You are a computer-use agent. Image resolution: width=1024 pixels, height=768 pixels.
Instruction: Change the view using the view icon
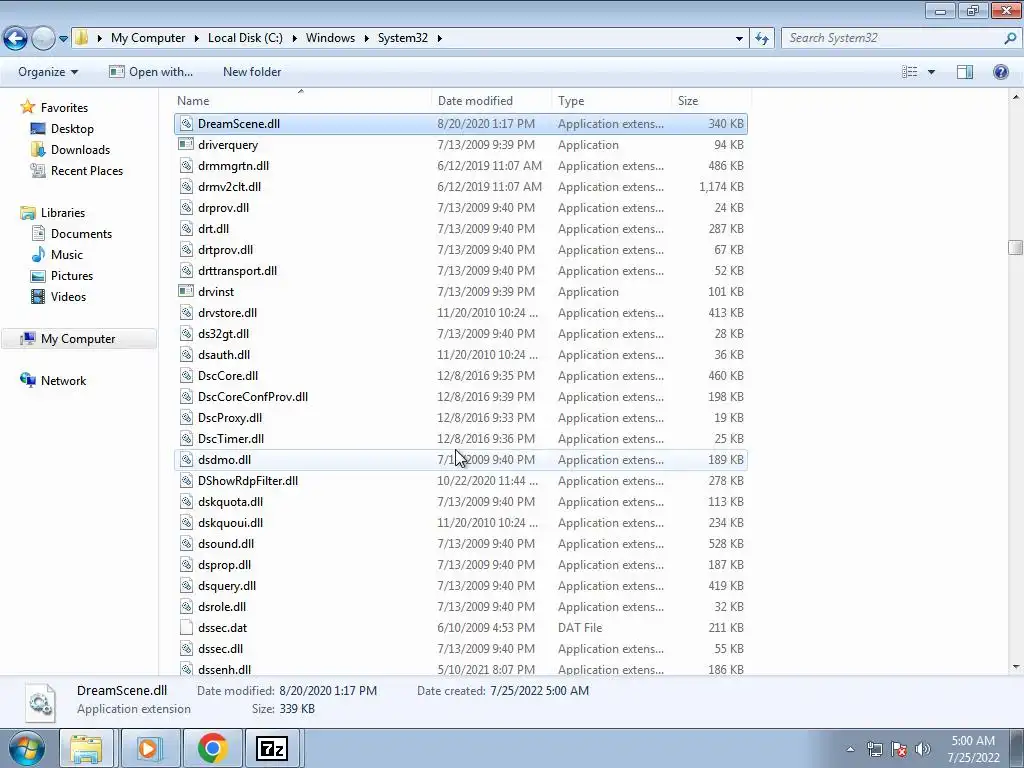(910, 72)
